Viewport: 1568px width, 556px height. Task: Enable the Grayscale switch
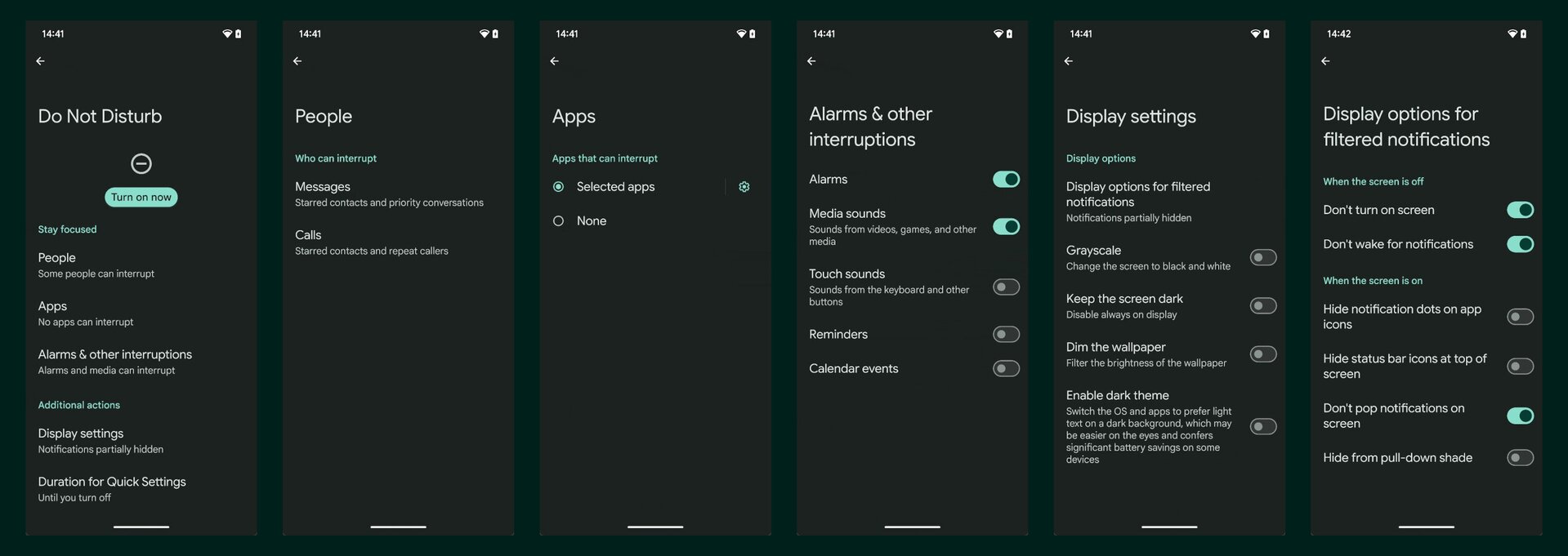1263,258
